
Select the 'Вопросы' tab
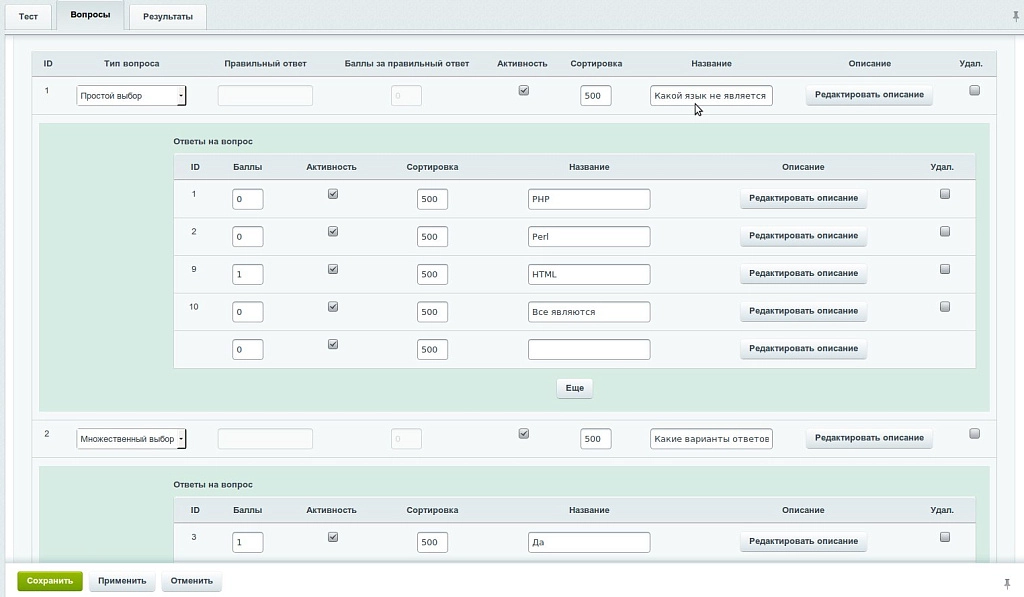[90, 14]
